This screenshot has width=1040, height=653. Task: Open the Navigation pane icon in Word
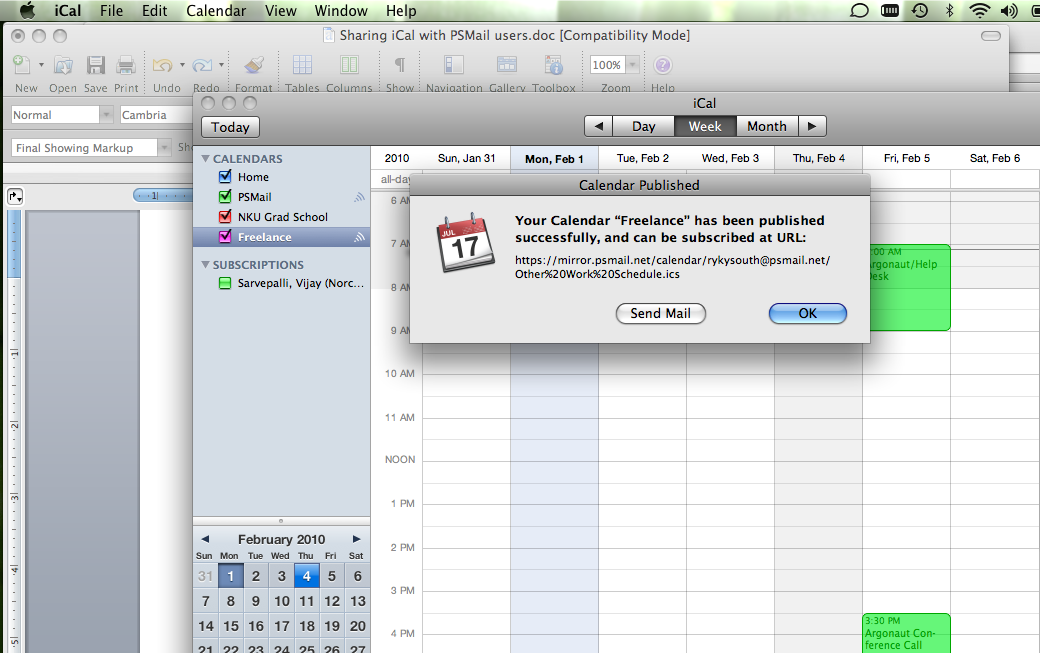tap(454, 65)
